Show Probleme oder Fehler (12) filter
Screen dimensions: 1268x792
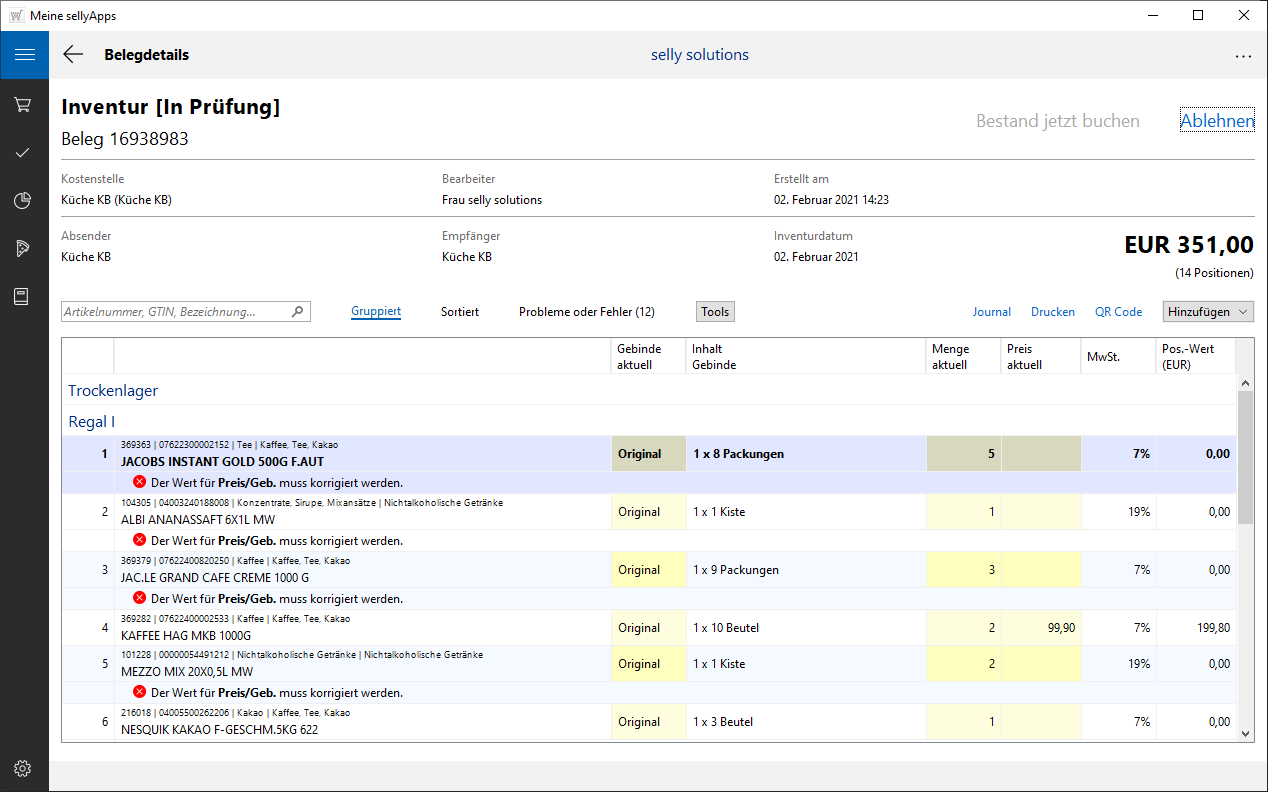coord(586,312)
